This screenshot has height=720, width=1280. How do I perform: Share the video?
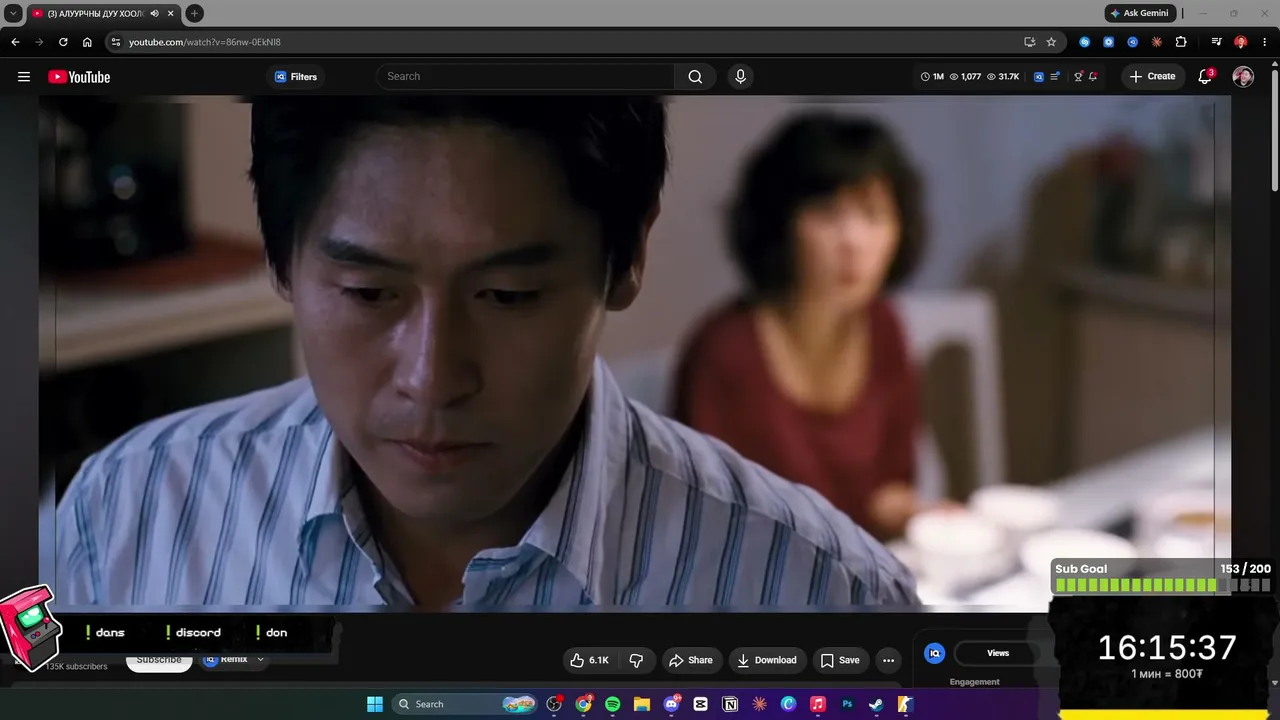coord(690,660)
